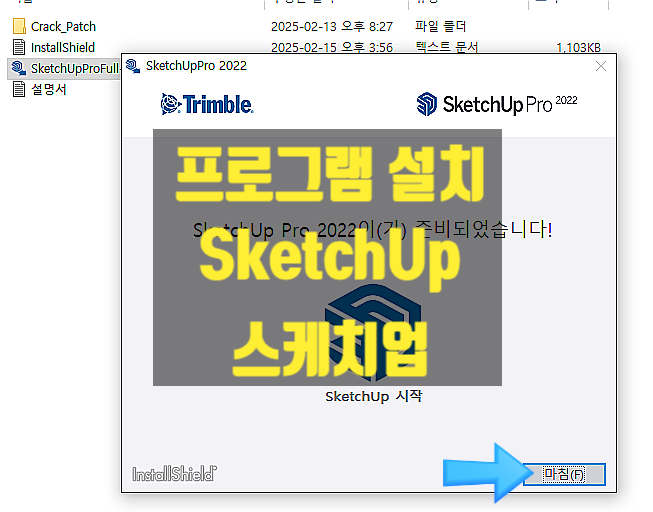Click the Trimble logo
The width and height of the screenshot is (653, 512).
207,104
